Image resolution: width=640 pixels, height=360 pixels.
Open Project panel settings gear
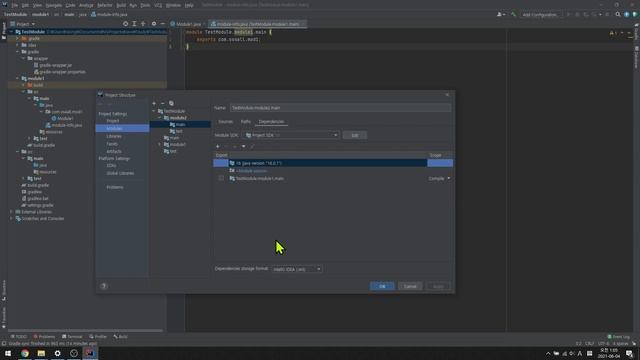pos(154,24)
